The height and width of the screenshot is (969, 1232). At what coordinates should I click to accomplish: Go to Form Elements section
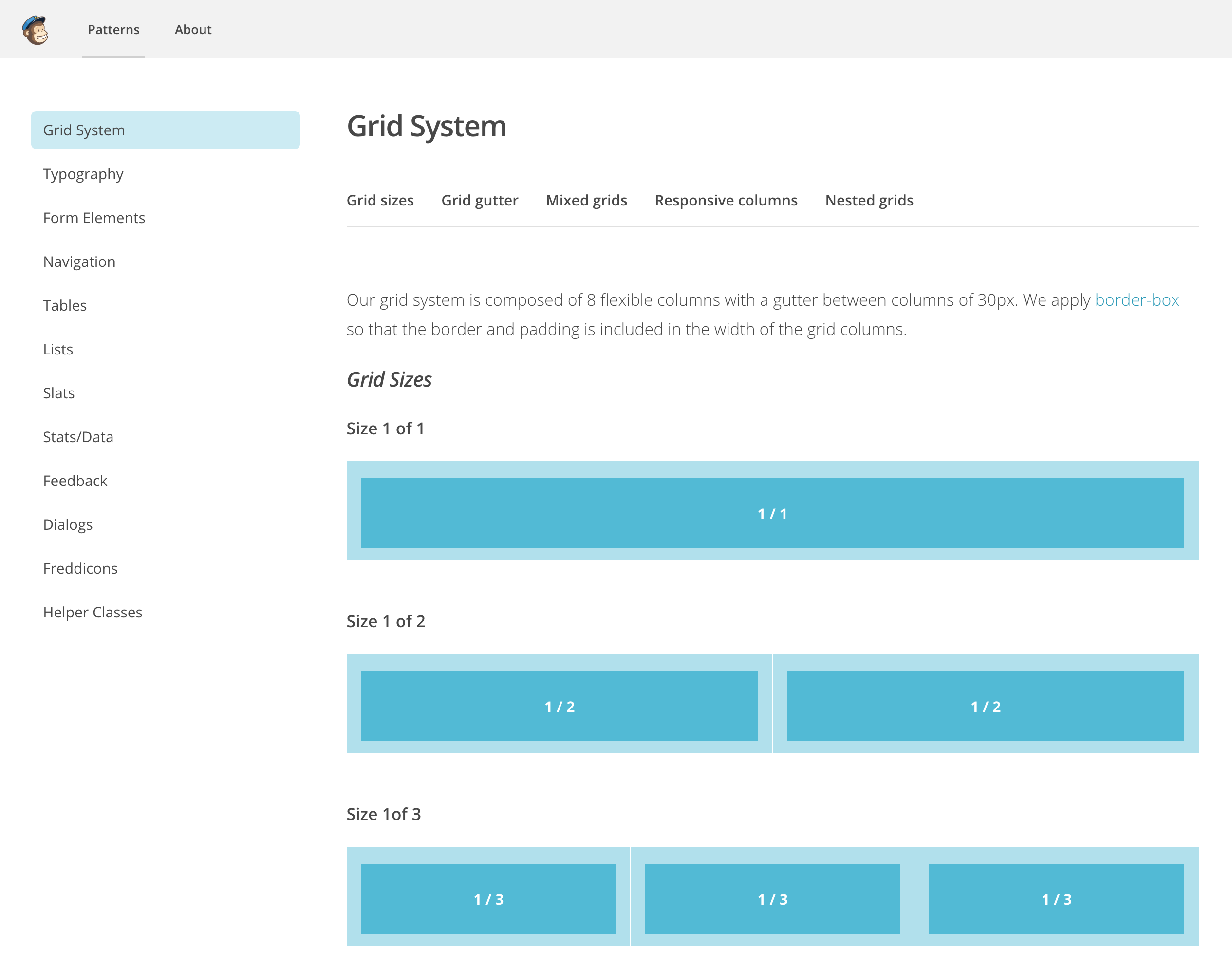[94, 218]
